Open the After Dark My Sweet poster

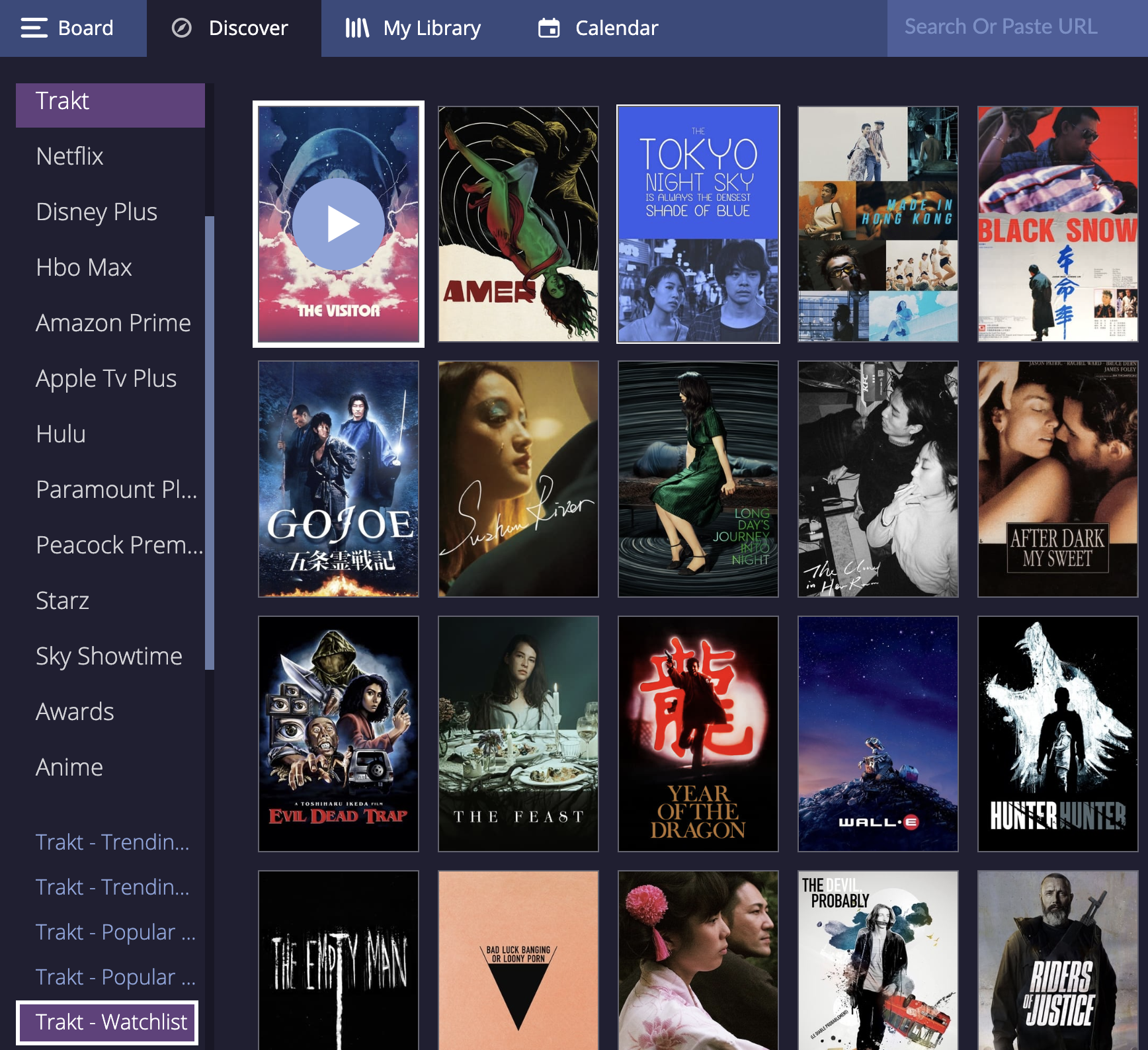(x=1058, y=479)
